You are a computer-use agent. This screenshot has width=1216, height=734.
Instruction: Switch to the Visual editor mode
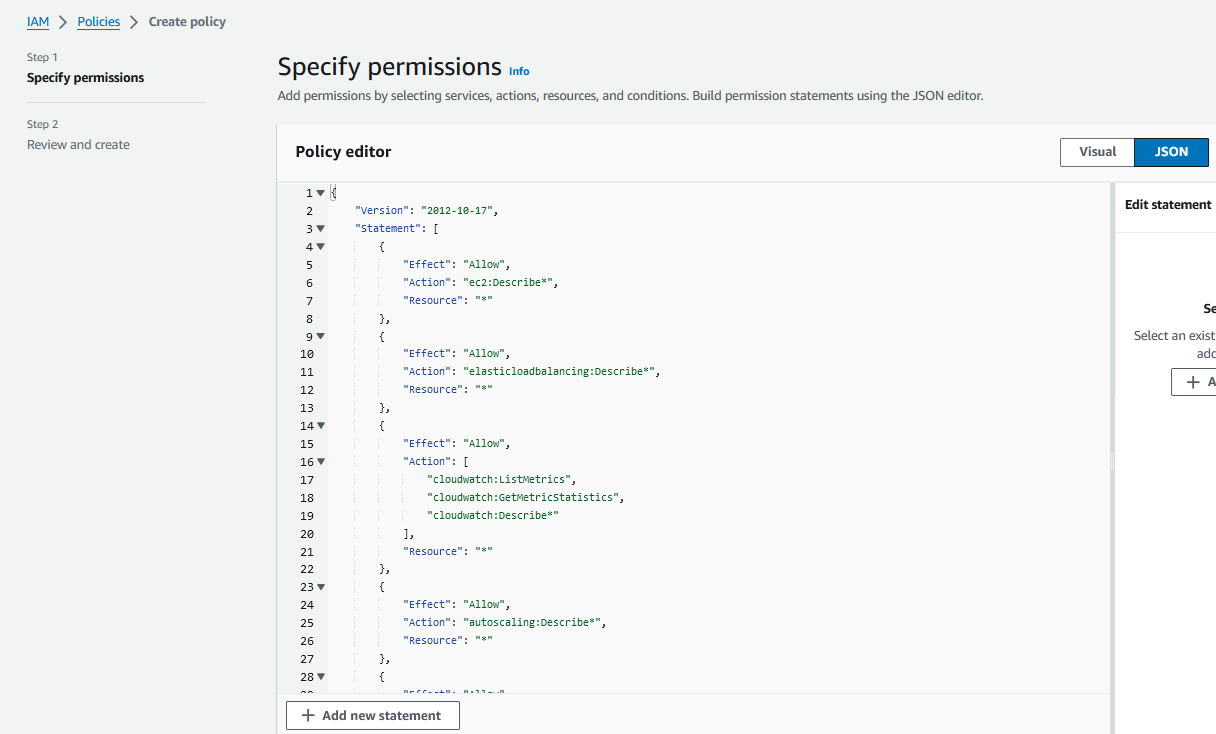1097,152
